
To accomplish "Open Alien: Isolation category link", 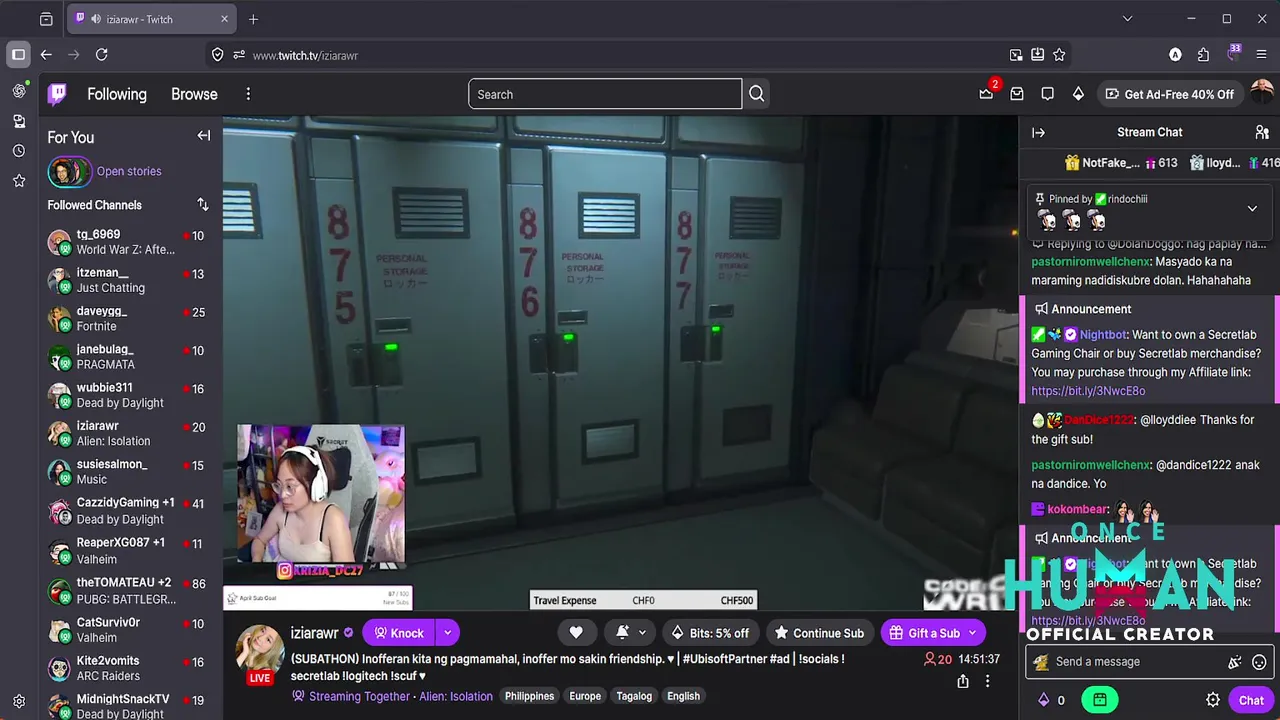I will [456, 696].
